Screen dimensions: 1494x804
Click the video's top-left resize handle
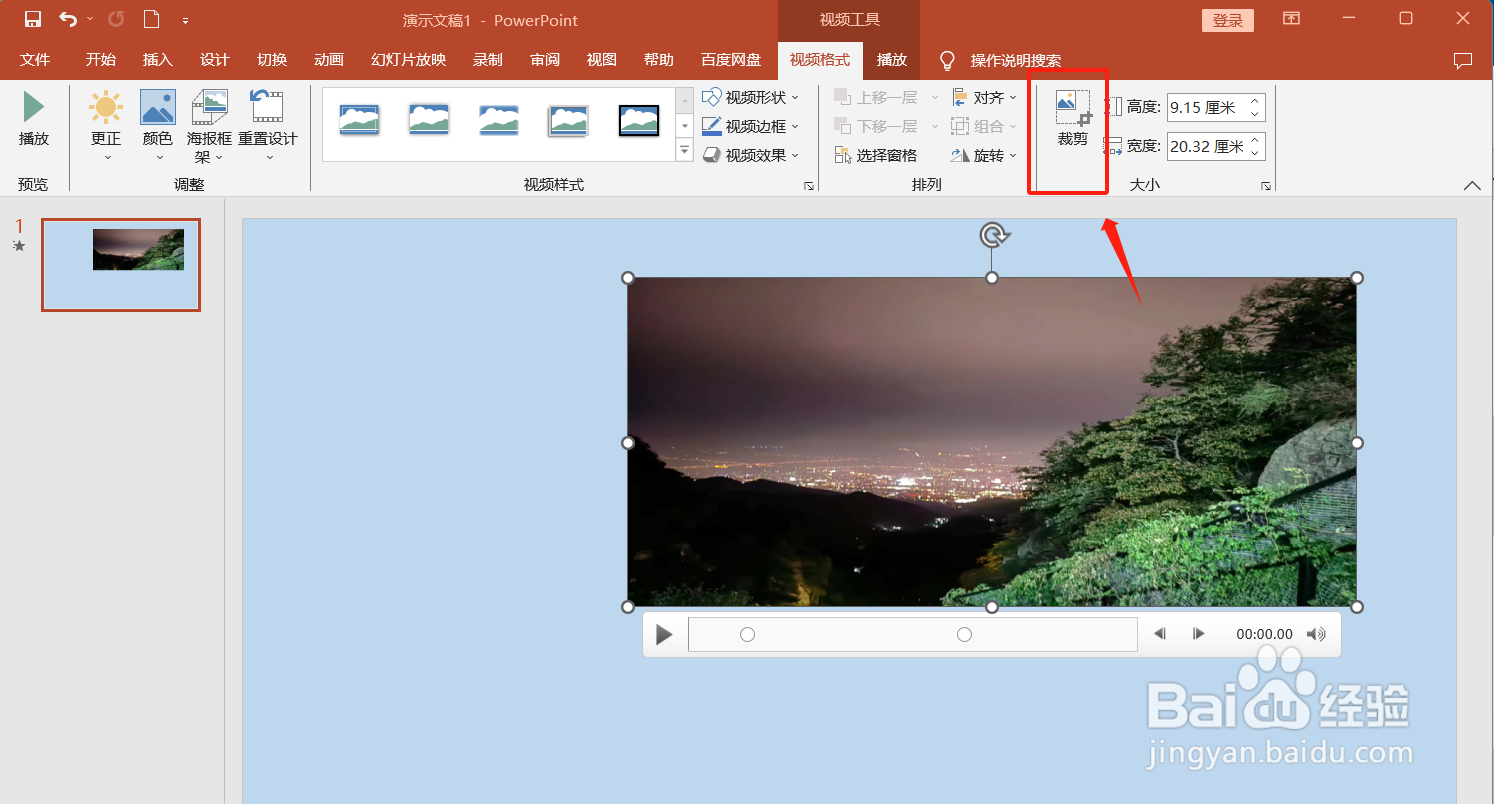[x=628, y=277]
